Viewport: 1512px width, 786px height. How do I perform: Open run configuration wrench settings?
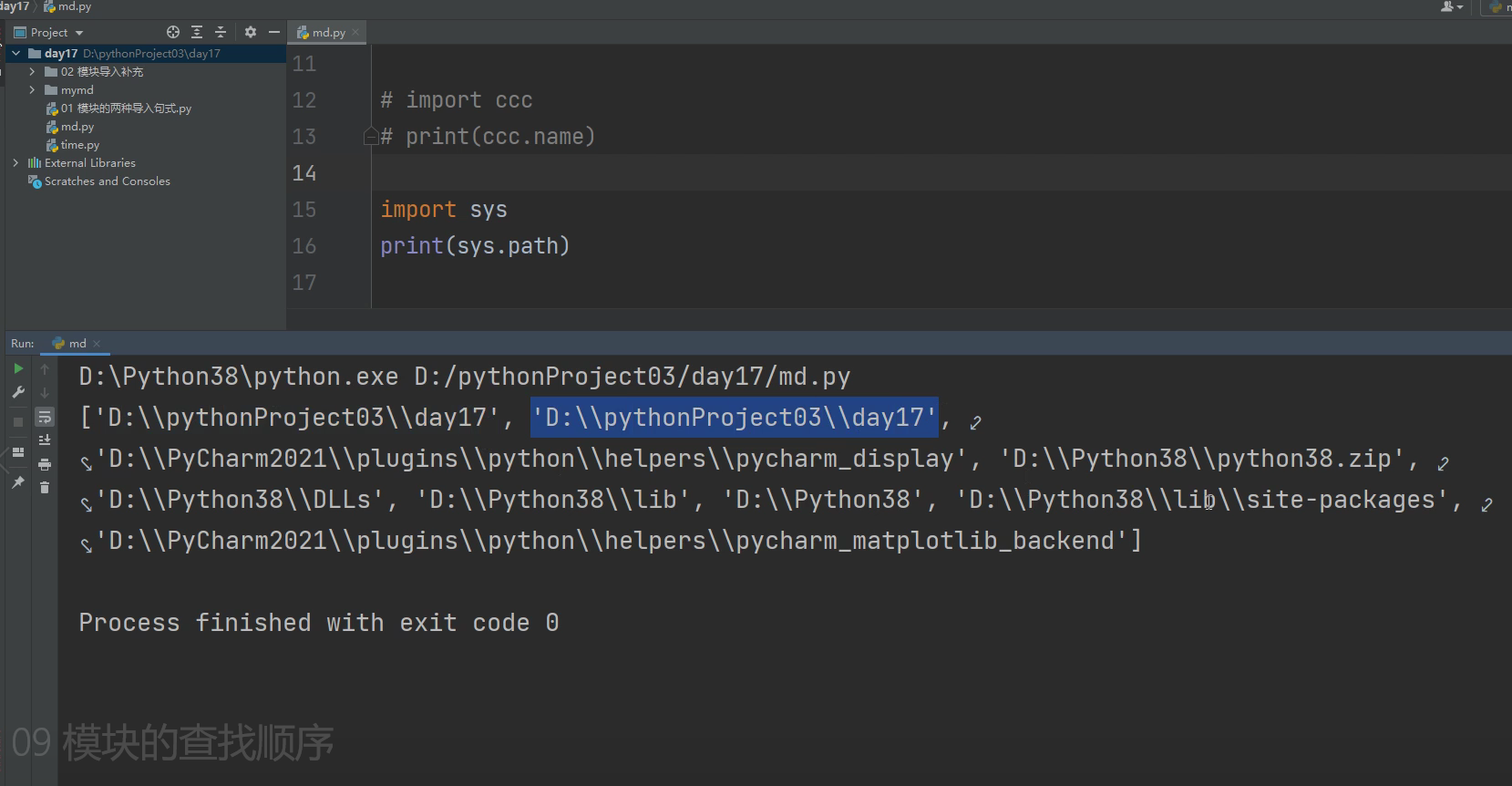point(18,392)
